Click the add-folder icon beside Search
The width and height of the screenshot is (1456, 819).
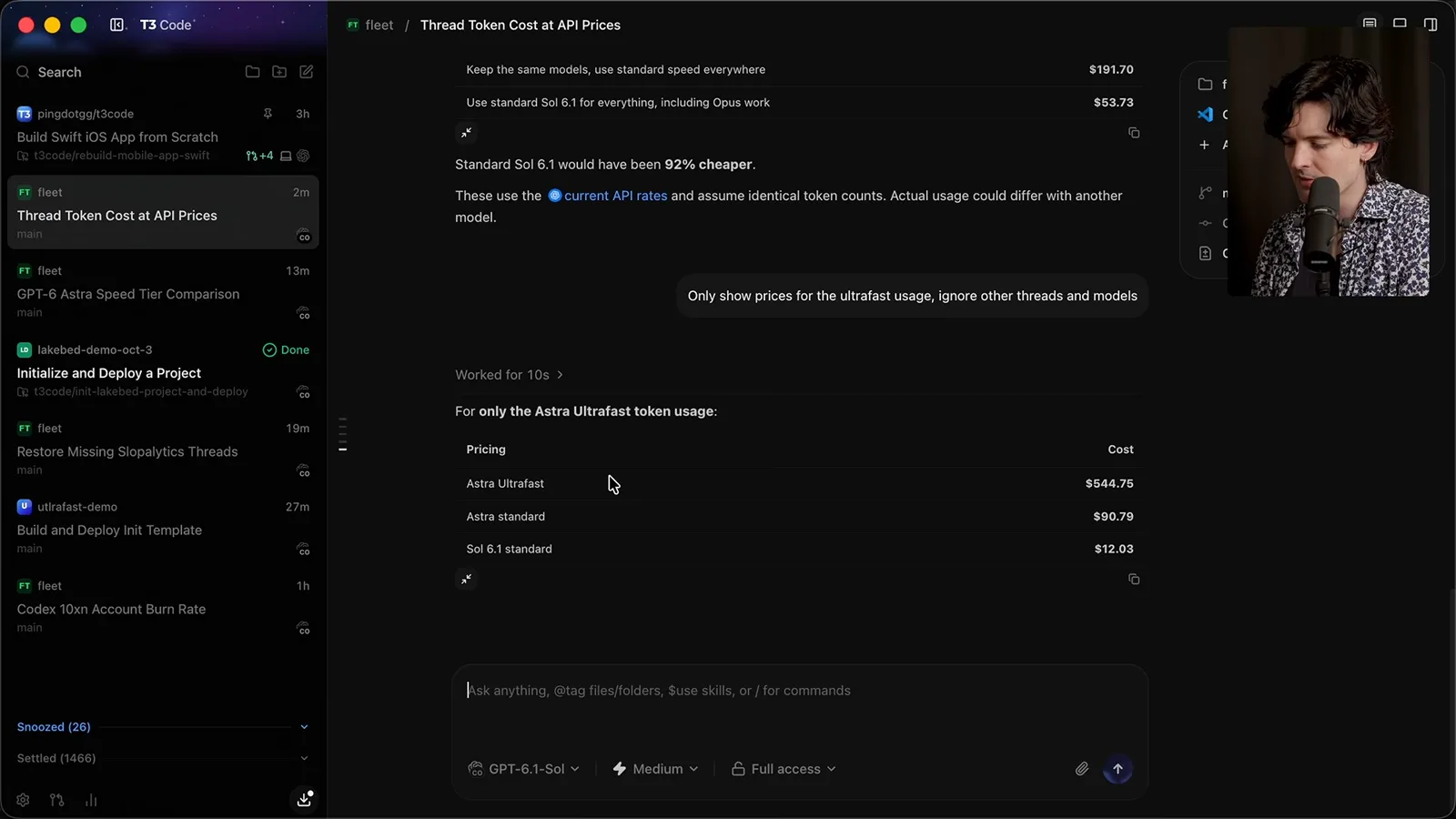point(279,72)
